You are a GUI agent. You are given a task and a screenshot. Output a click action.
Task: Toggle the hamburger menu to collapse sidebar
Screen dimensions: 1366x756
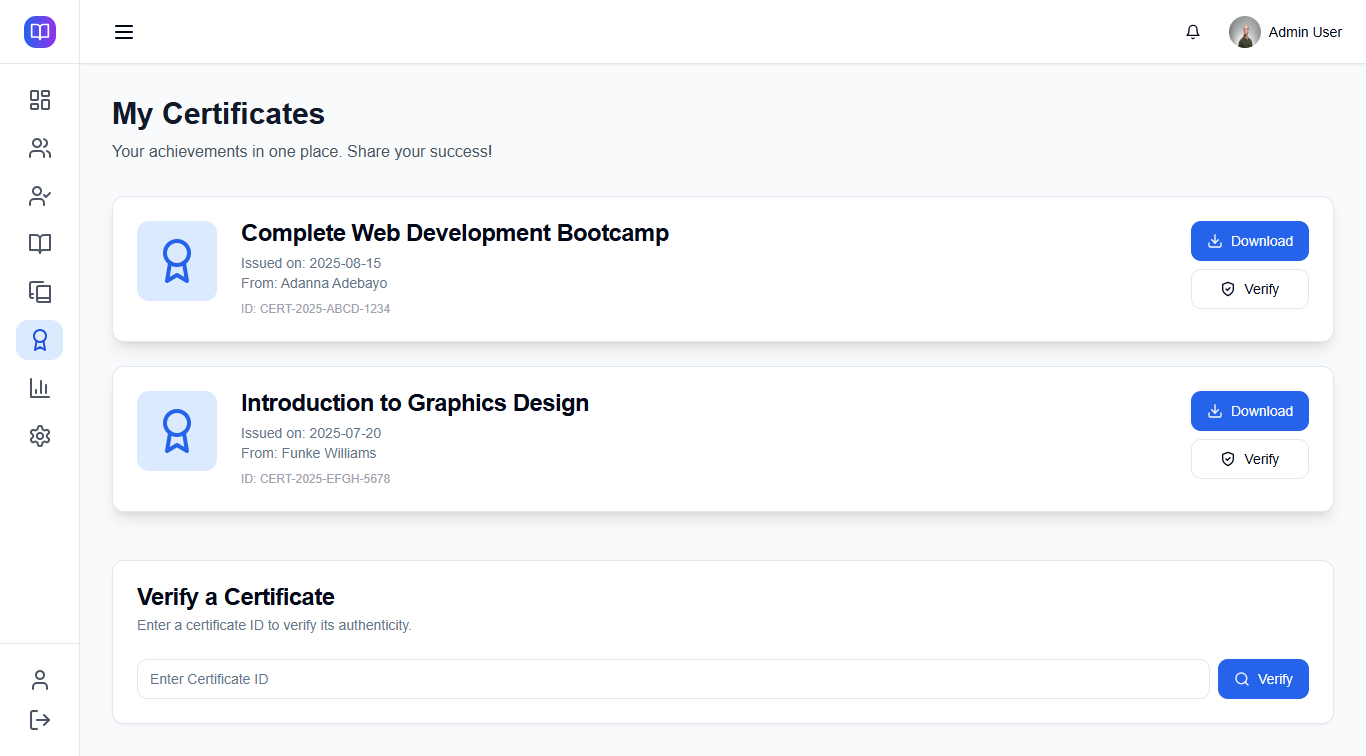coord(124,32)
